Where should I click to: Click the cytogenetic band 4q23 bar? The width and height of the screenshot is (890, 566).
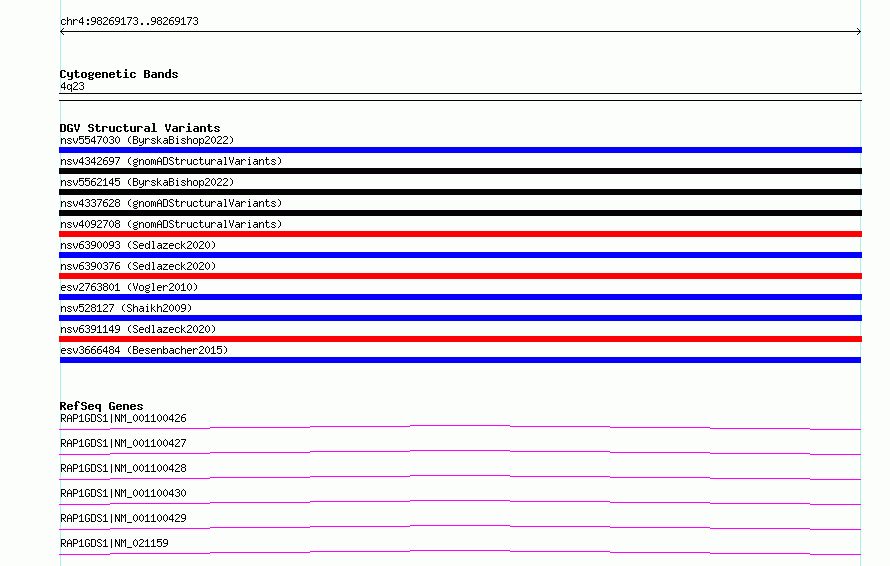pyautogui.click(x=460, y=97)
